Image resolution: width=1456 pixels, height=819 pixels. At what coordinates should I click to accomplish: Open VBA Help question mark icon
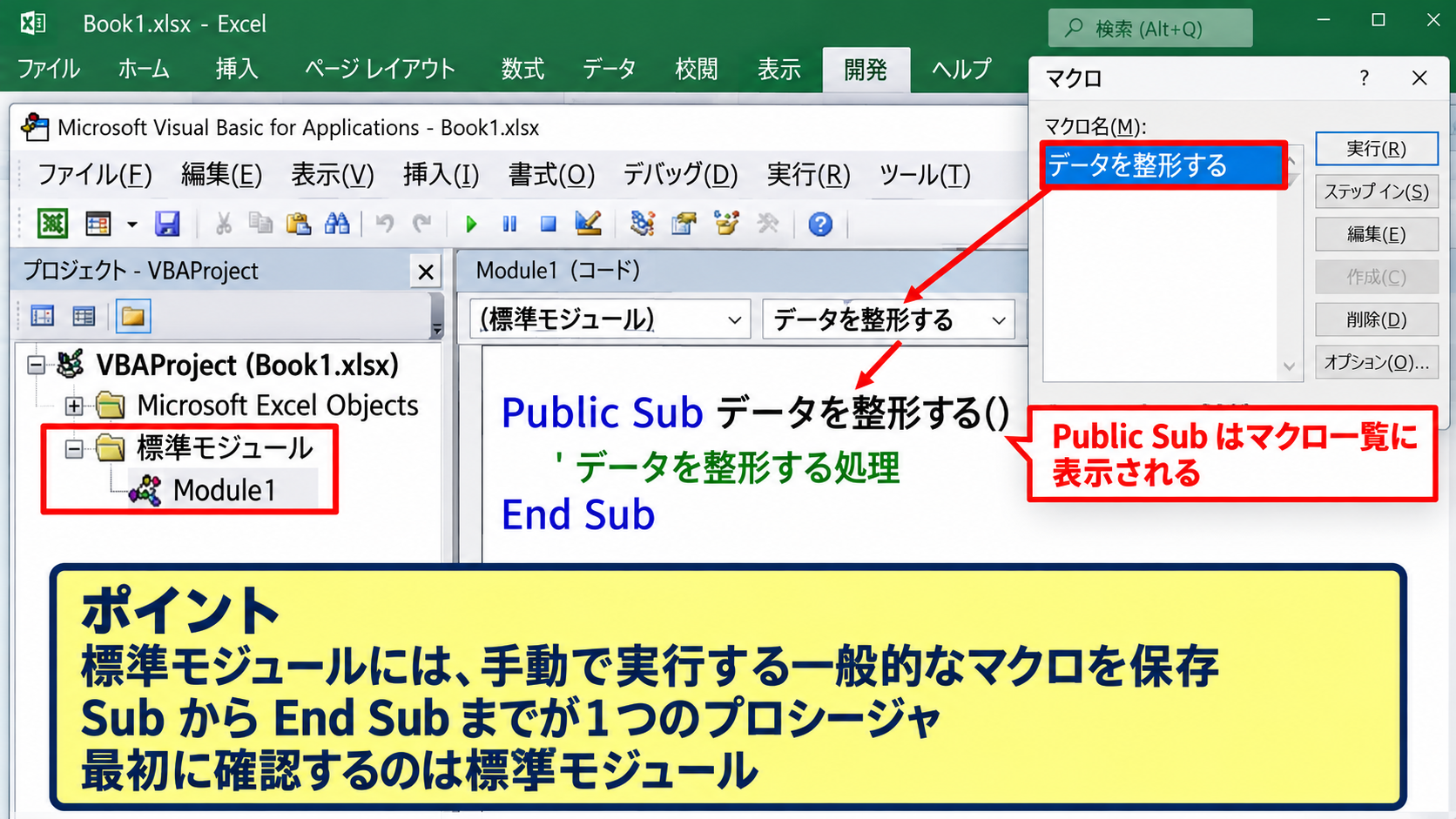click(x=820, y=225)
